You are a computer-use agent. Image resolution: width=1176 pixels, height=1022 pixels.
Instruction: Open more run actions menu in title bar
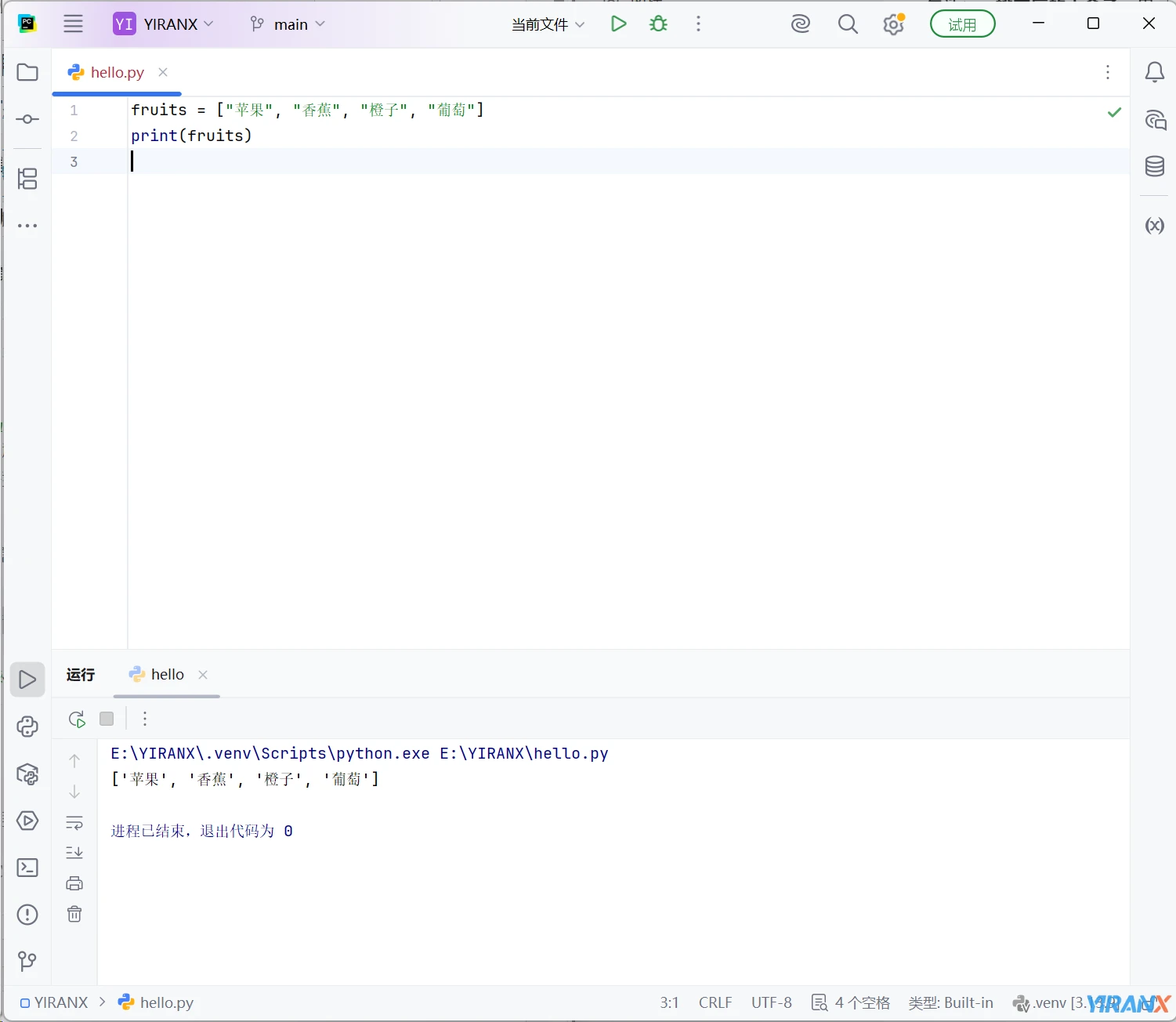[x=698, y=24]
